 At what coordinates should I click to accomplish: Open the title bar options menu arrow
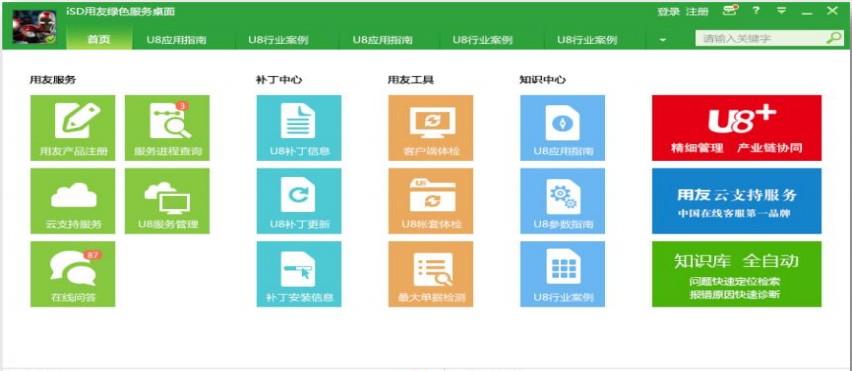pos(781,10)
